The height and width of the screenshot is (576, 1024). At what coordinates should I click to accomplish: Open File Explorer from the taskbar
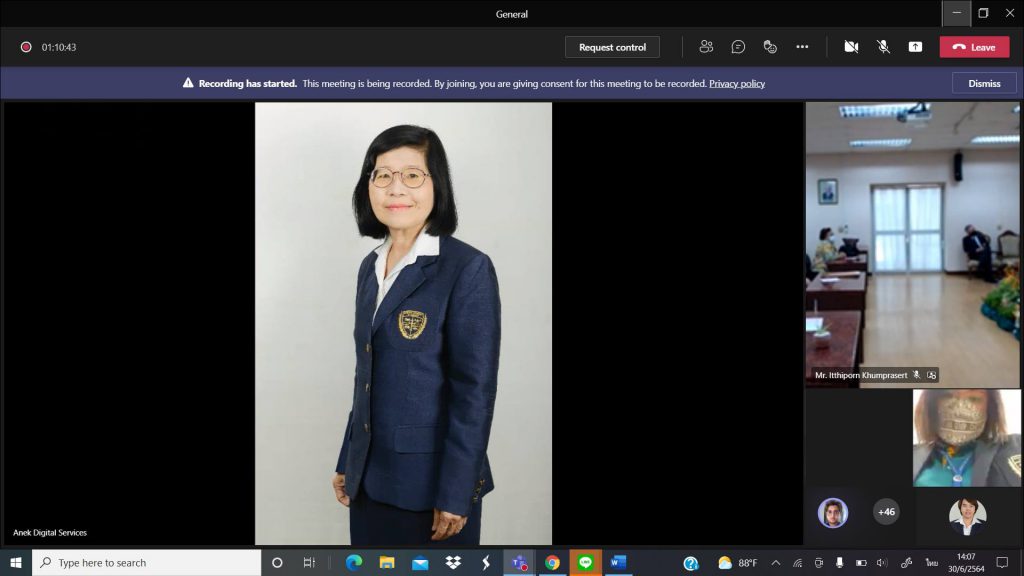pyautogui.click(x=387, y=562)
